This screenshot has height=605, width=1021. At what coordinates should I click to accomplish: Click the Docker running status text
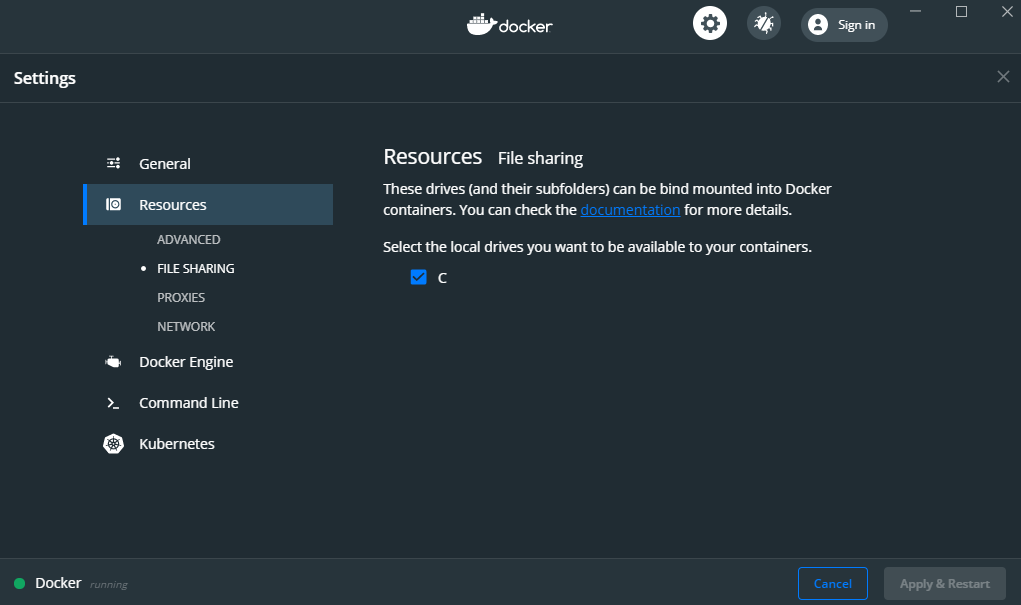coord(109,585)
